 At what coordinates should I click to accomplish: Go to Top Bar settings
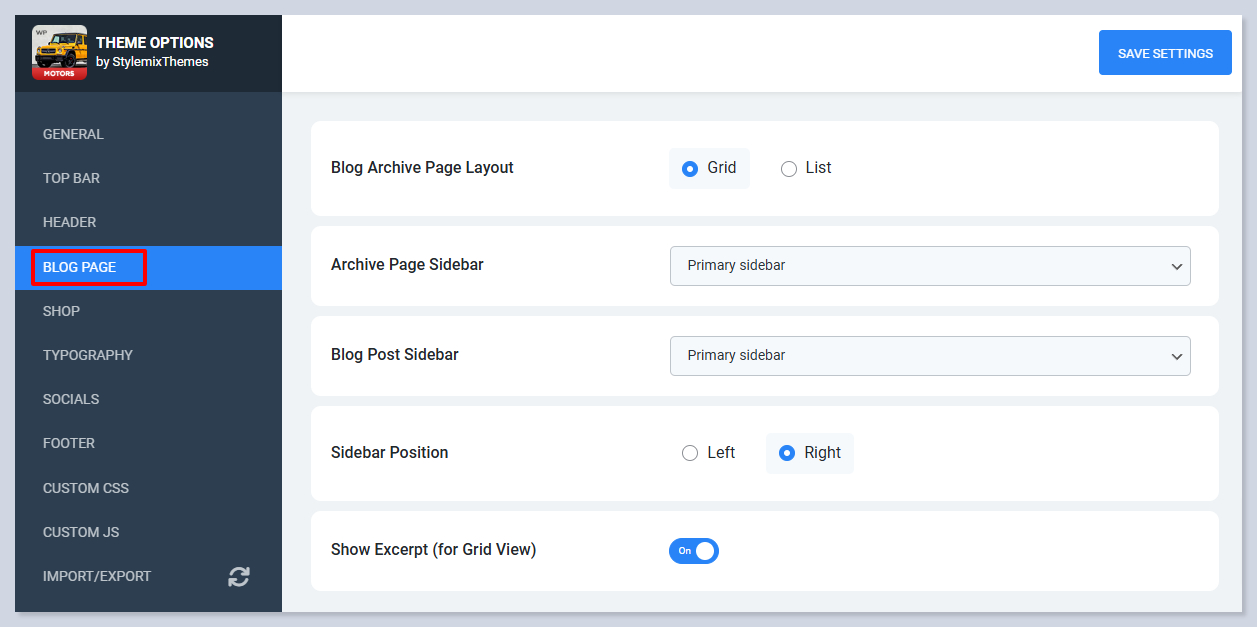pyautogui.click(x=71, y=178)
